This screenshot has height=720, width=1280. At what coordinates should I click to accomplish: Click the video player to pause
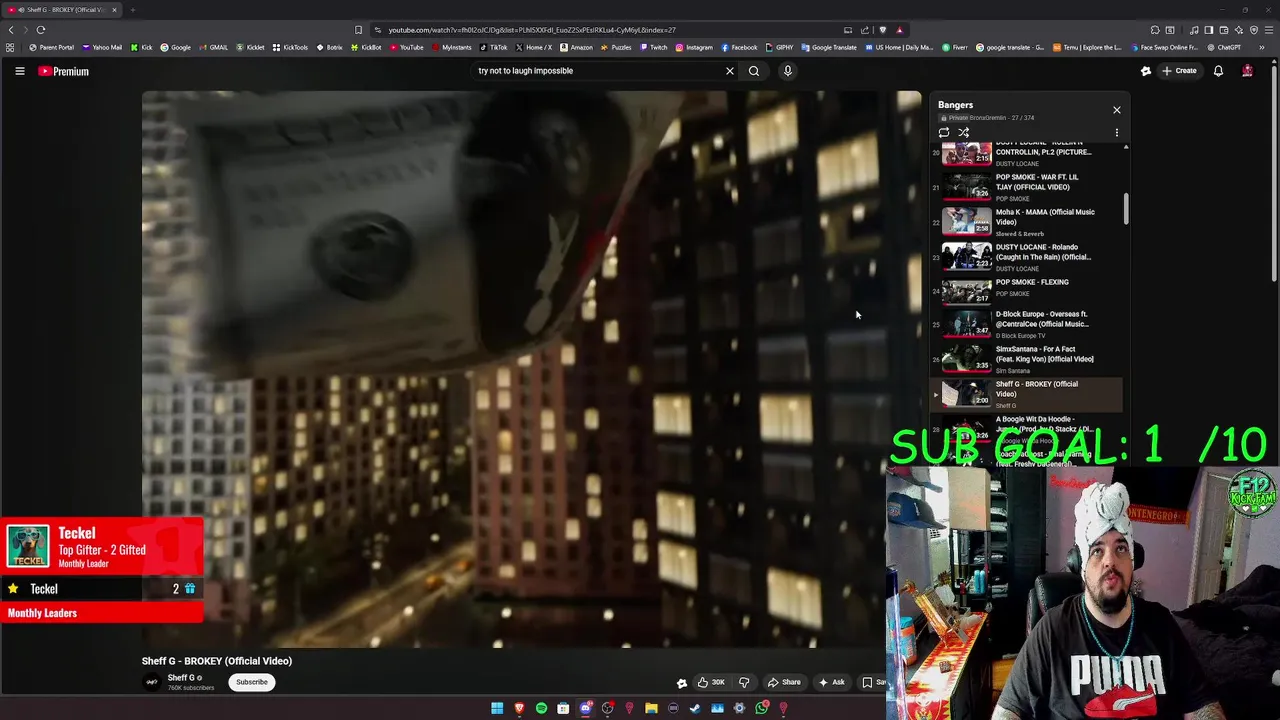point(531,370)
